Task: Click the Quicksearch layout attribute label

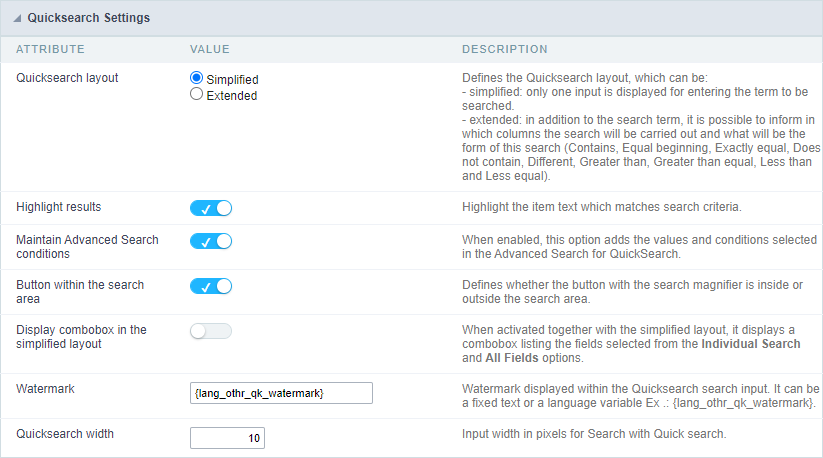Action: click(x=67, y=78)
